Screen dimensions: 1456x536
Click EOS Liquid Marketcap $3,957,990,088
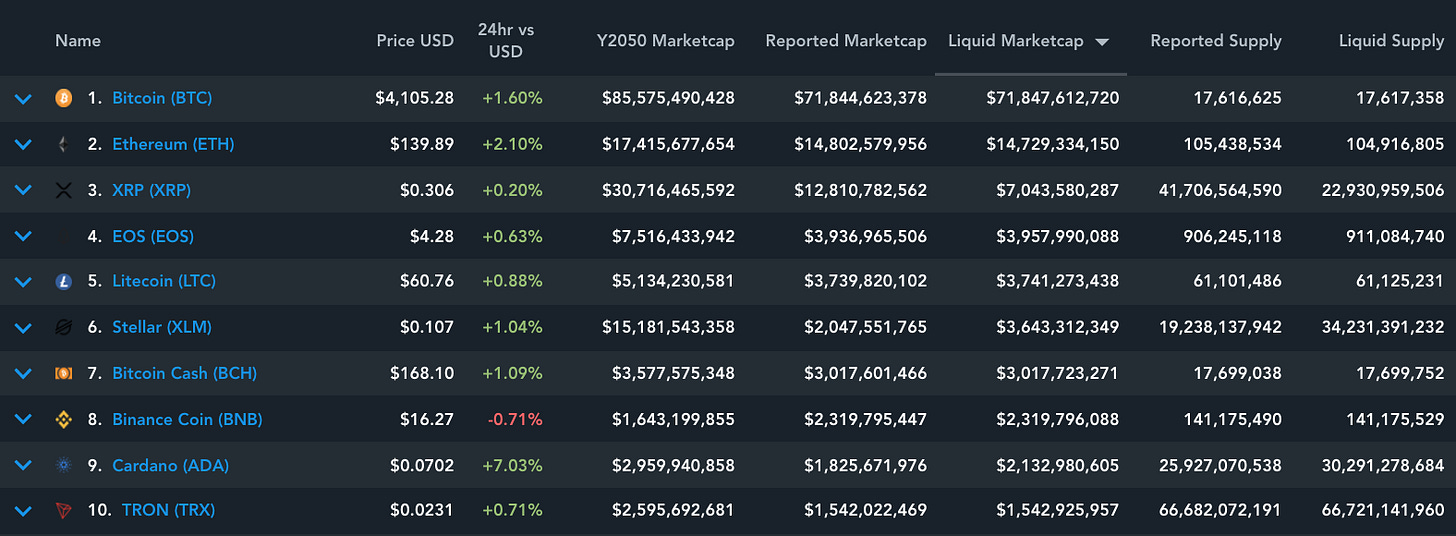pos(1058,236)
